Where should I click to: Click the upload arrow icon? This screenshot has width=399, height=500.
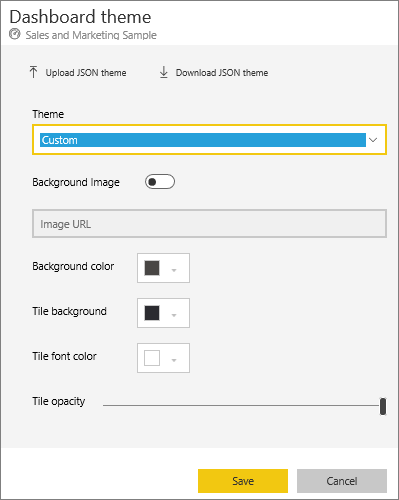tap(33, 72)
